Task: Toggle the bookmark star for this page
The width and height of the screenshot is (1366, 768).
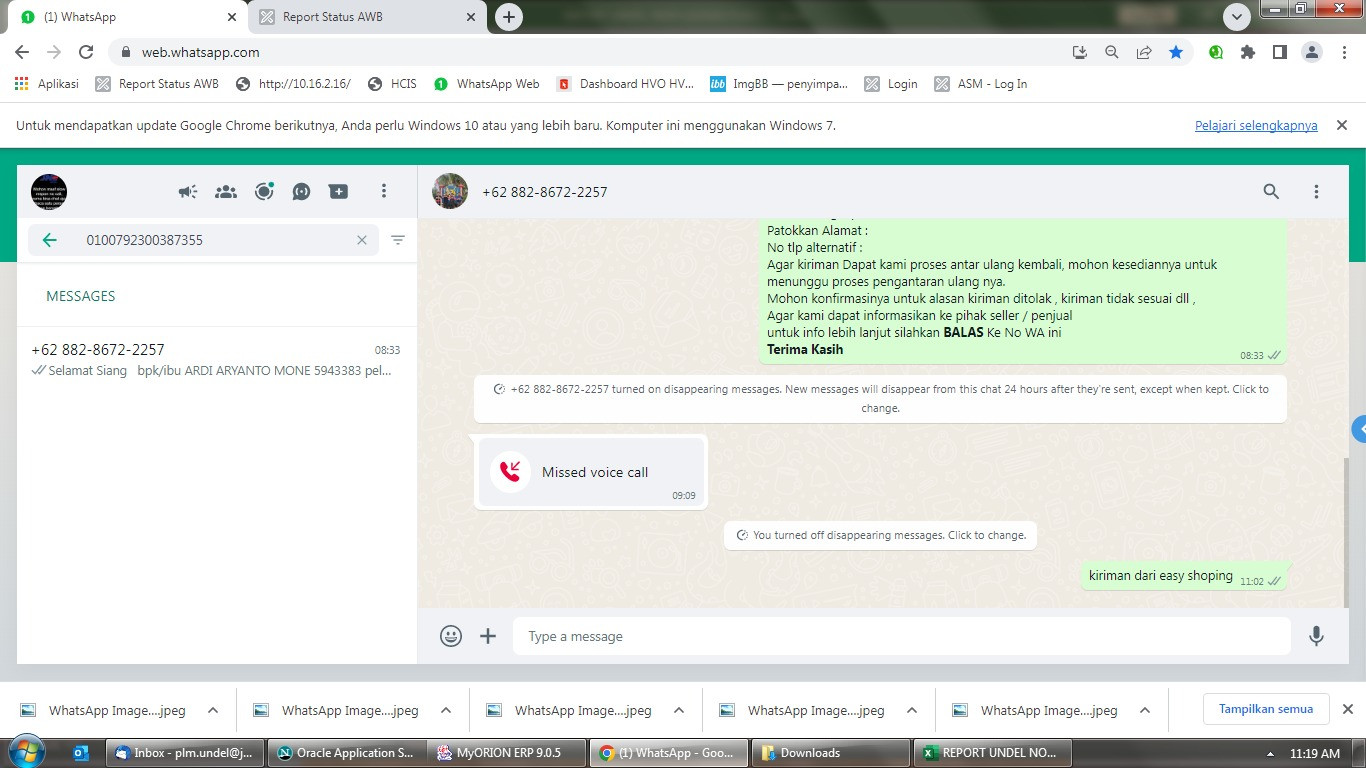Action: point(1176,52)
